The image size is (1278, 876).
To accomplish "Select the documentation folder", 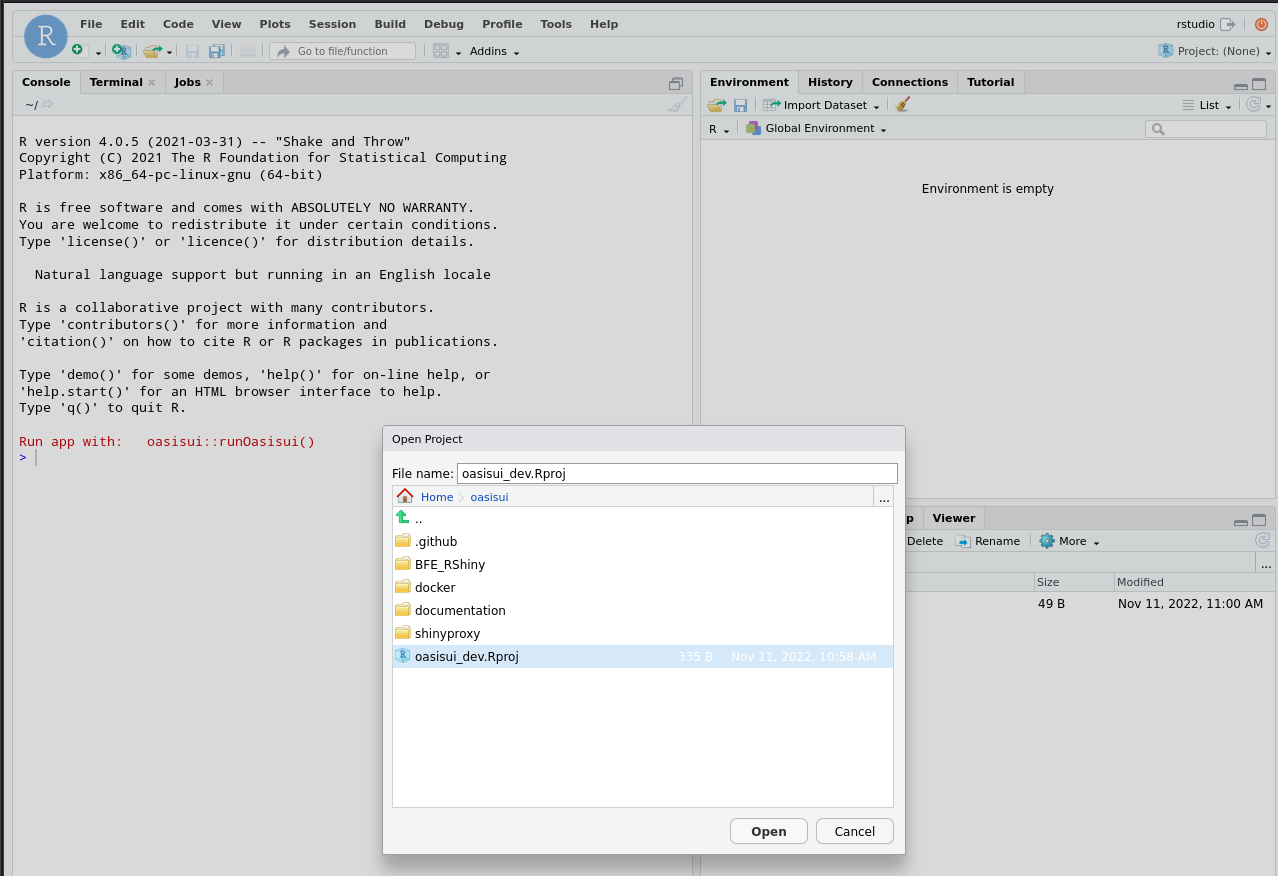I will coord(643,610).
